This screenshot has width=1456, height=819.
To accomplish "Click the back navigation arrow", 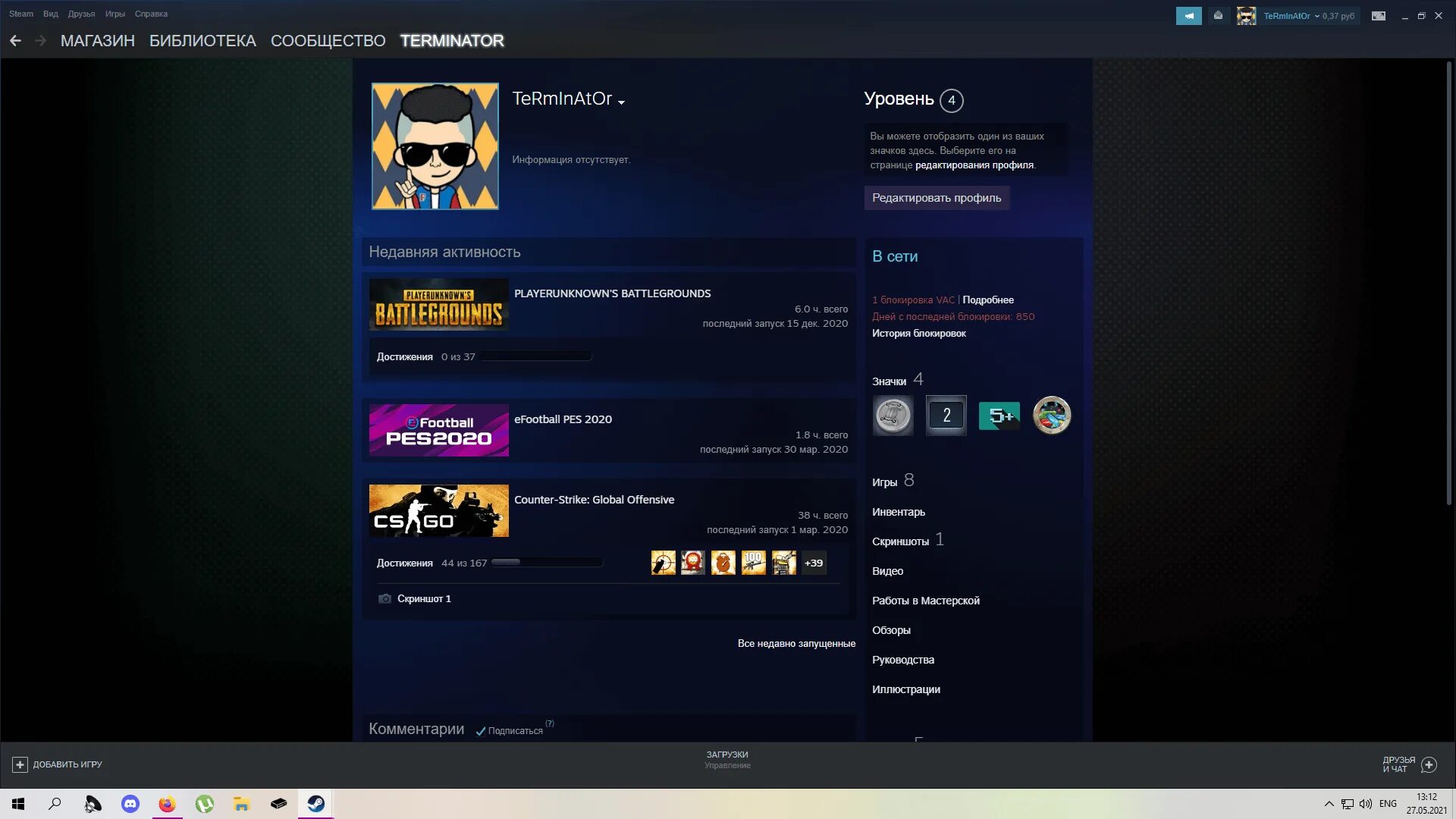I will [15, 41].
